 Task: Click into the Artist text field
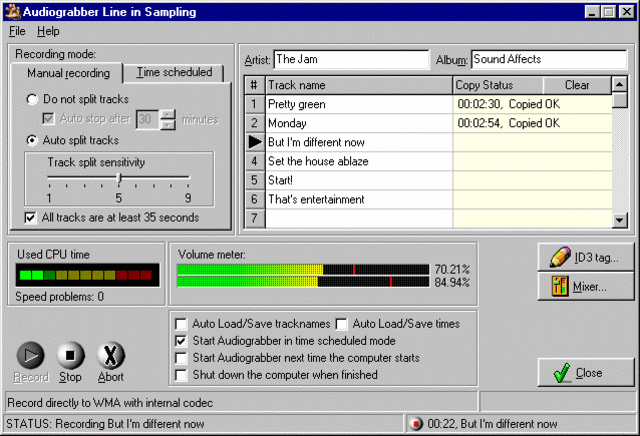click(x=350, y=60)
